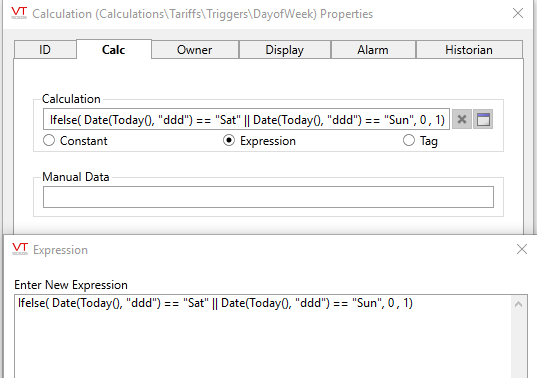Select the Tag radio button
The height and width of the screenshot is (378, 537).
409,140
